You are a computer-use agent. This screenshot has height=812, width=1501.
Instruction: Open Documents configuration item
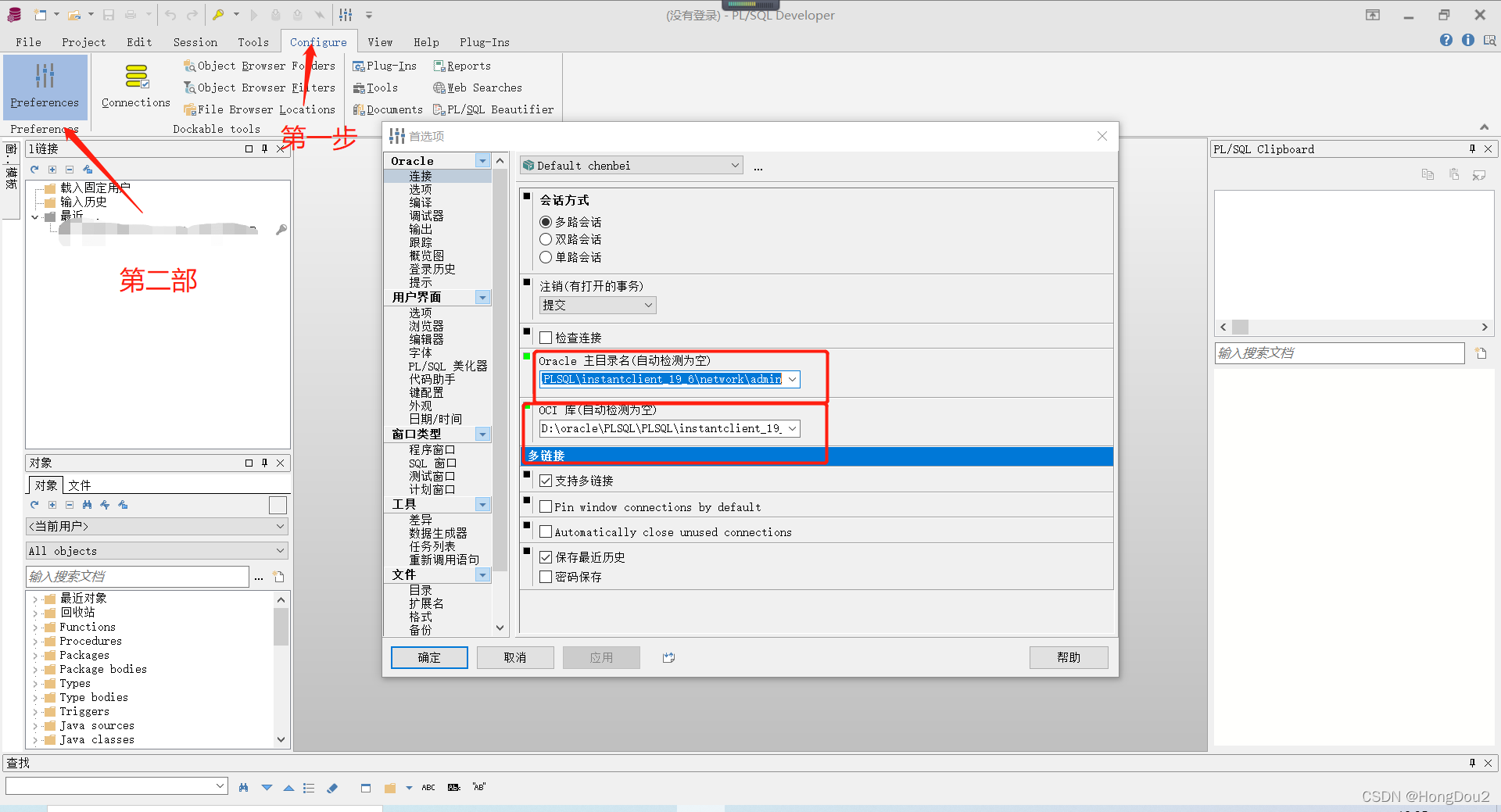point(388,110)
